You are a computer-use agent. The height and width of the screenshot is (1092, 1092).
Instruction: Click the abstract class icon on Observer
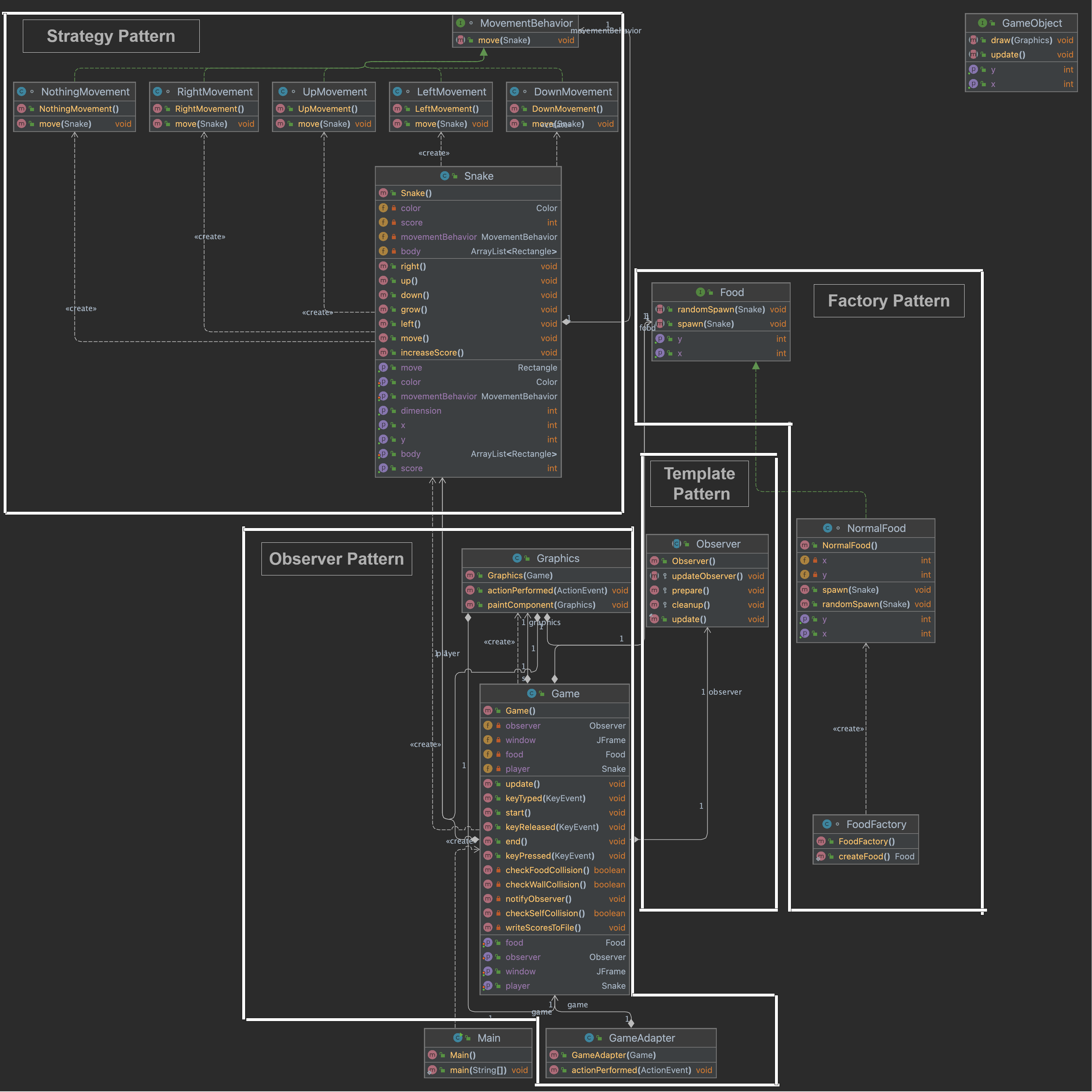[x=676, y=543]
